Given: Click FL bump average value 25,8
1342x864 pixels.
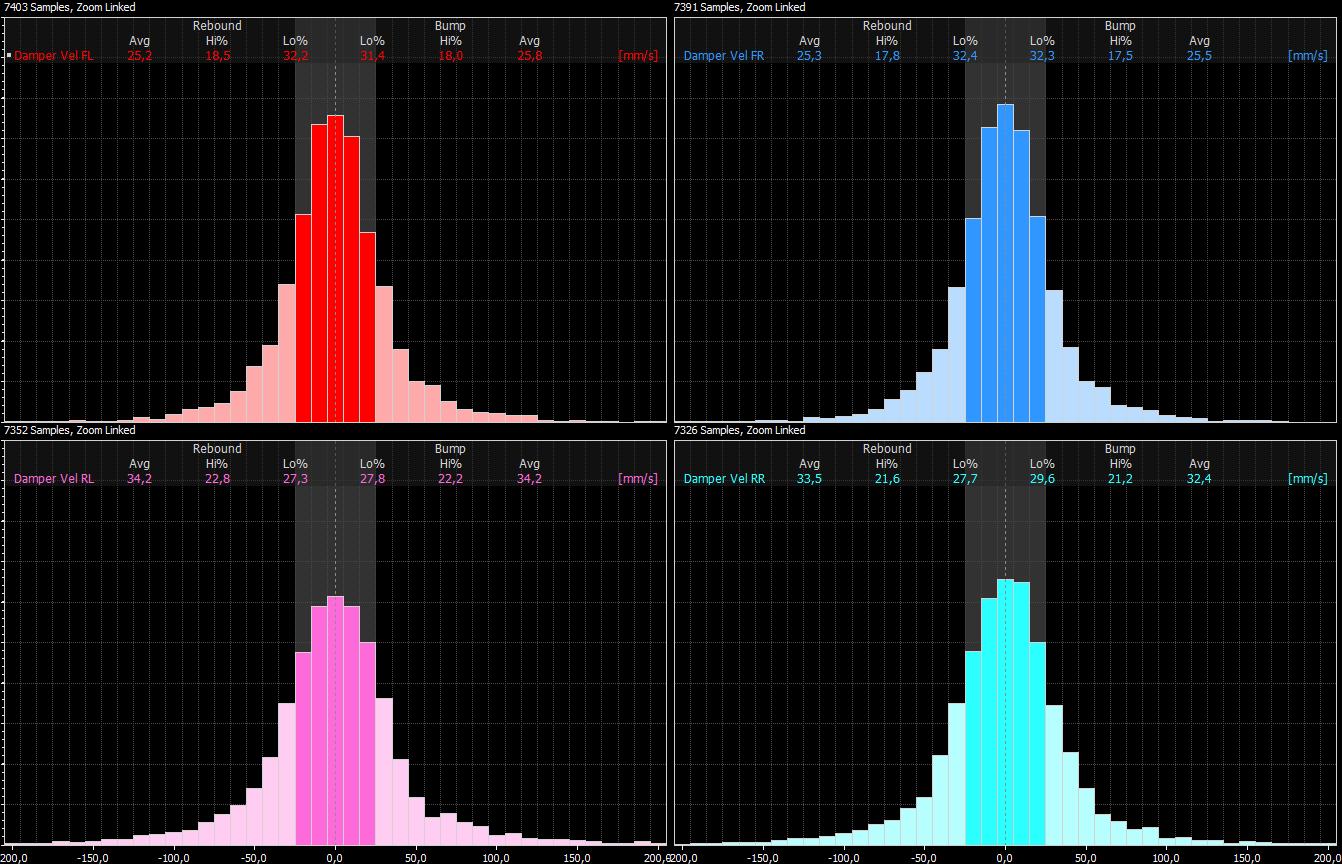Looking at the screenshot, I should [529, 56].
